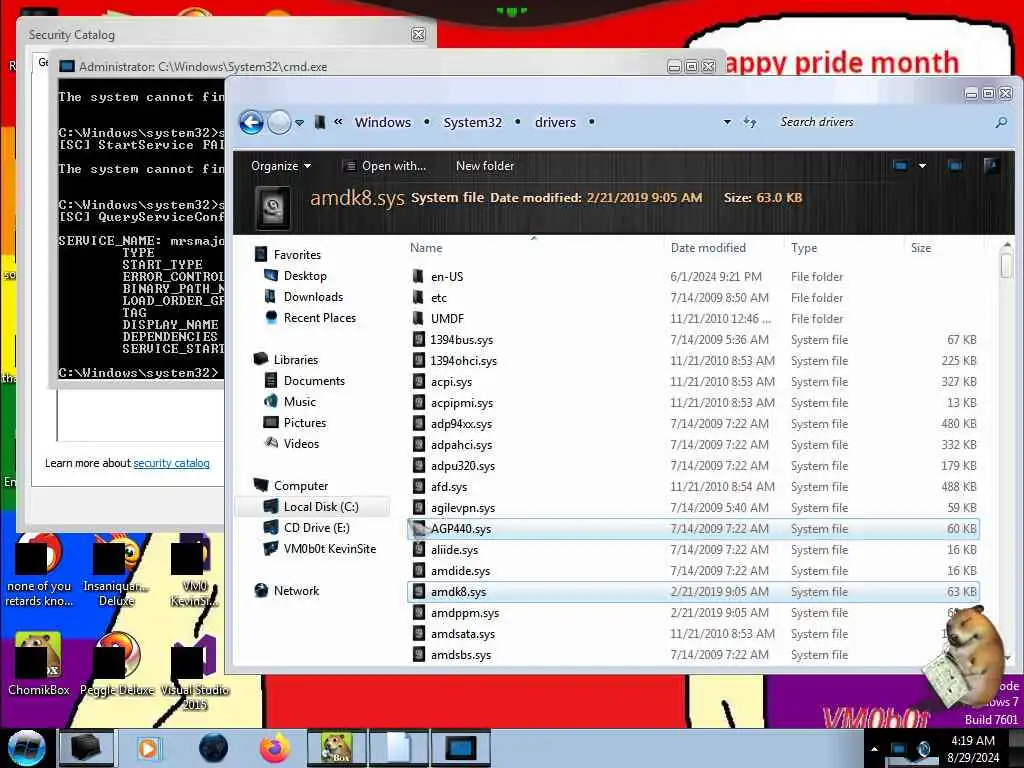Open the Organize menu
Image resolution: width=1024 pixels, height=768 pixels.
(281, 166)
